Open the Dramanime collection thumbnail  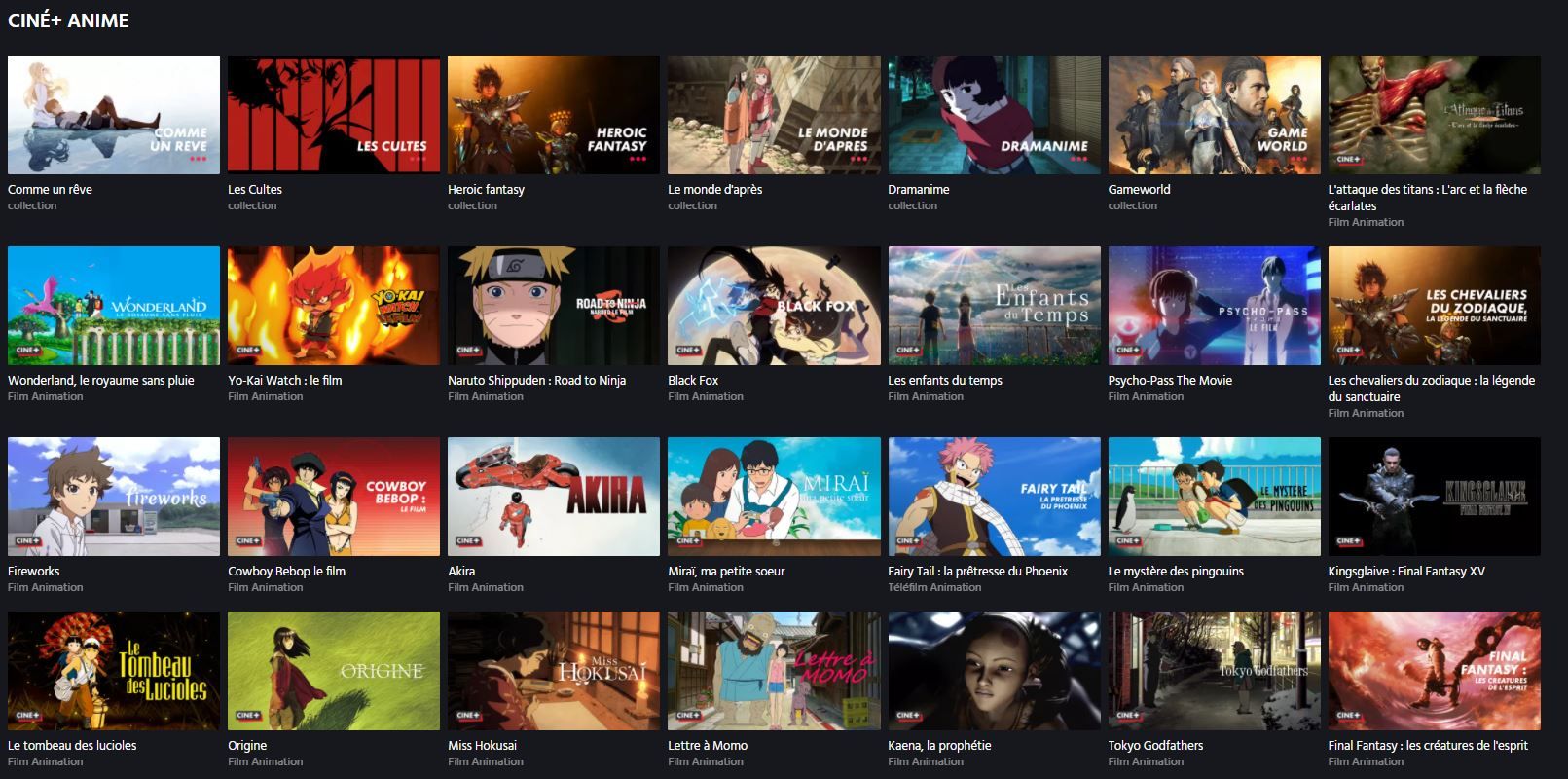(994, 115)
